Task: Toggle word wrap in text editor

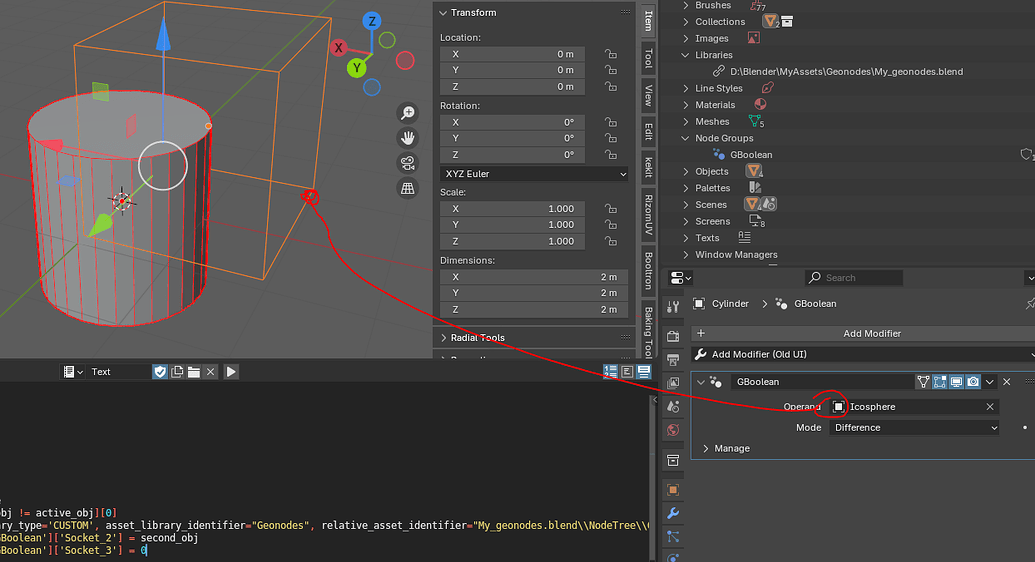Action: pyautogui.click(x=627, y=372)
